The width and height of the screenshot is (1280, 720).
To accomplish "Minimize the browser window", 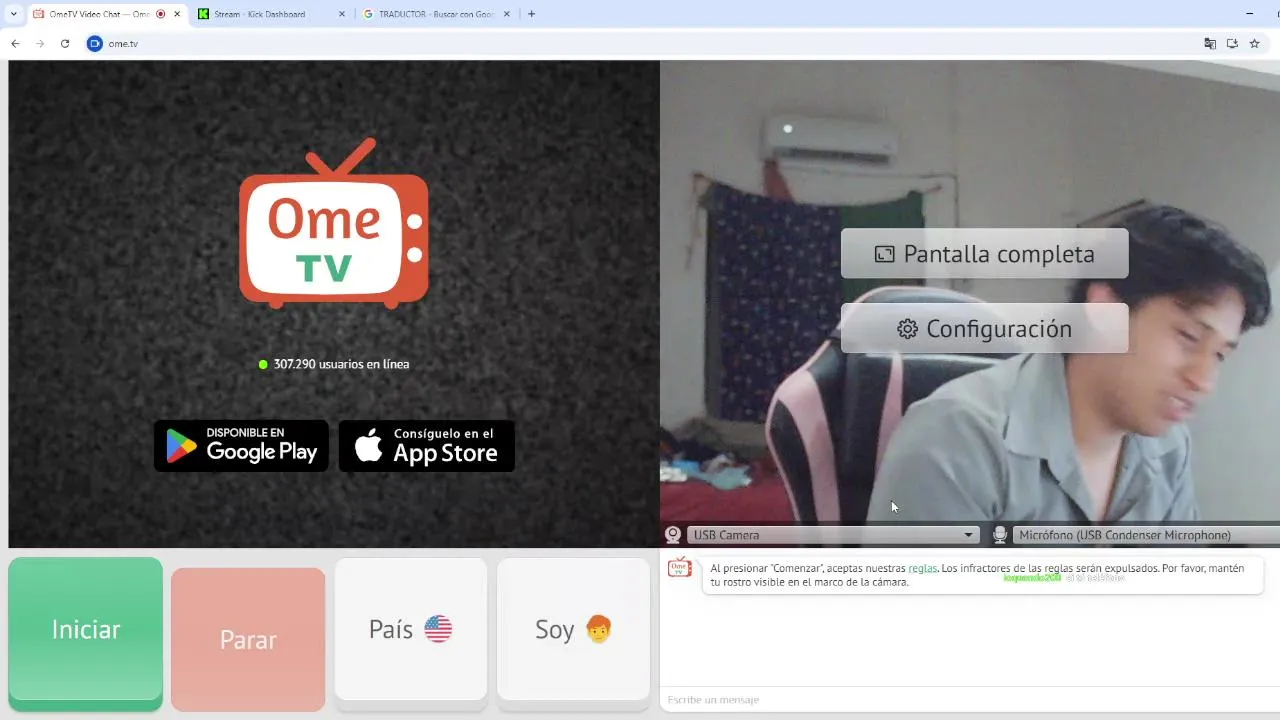I will click(1250, 14).
